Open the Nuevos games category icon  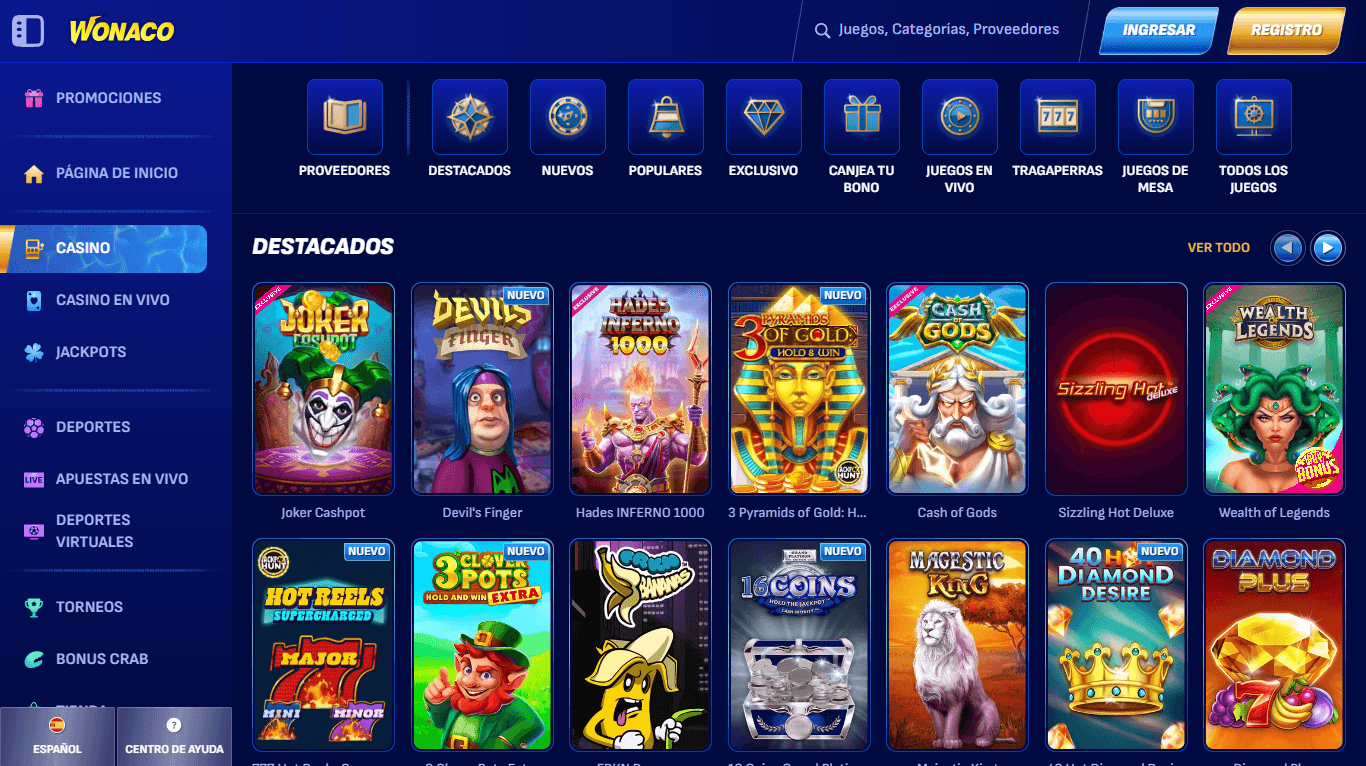pos(567,117)
